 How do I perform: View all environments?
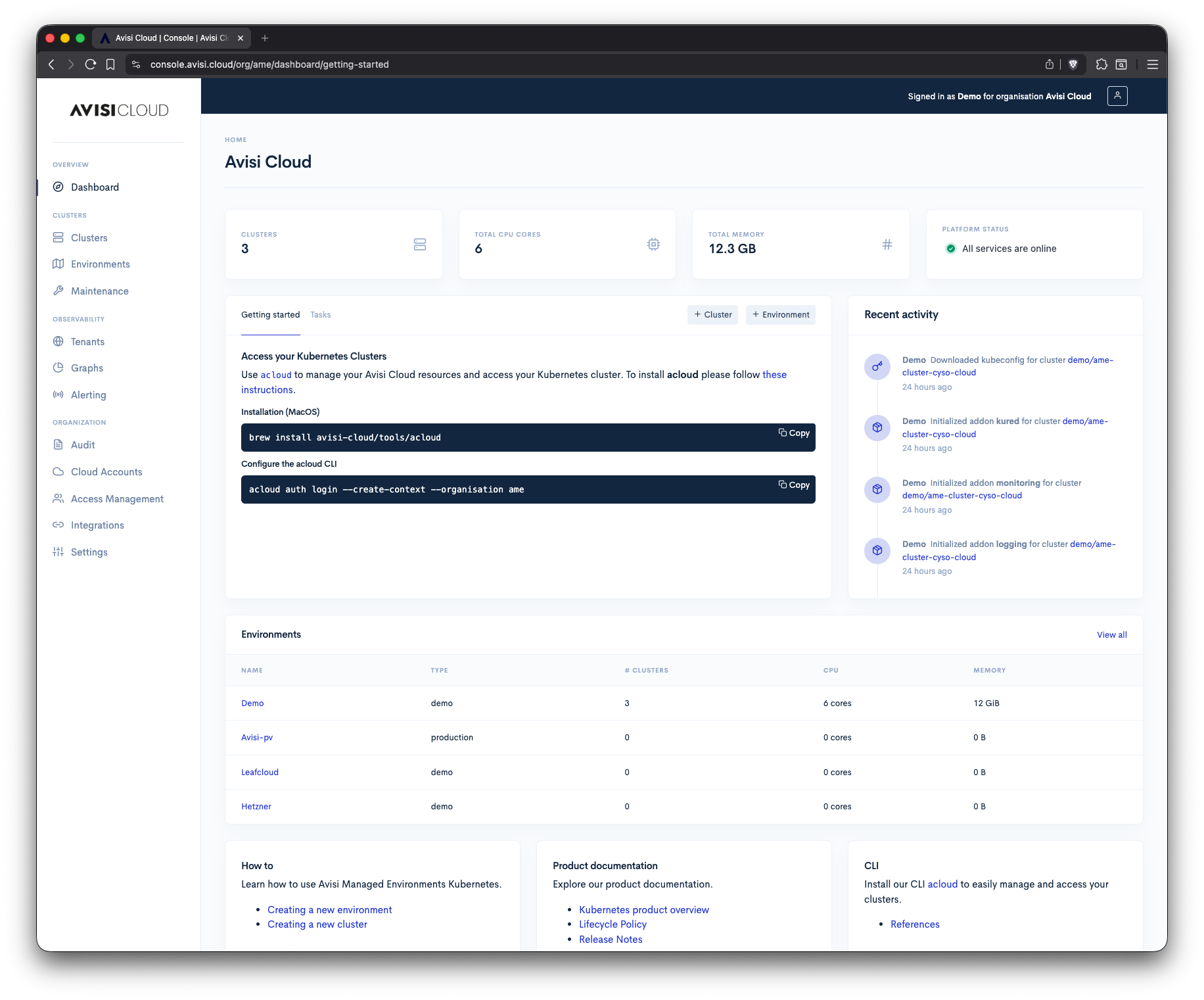click(x=1111, y=634)
